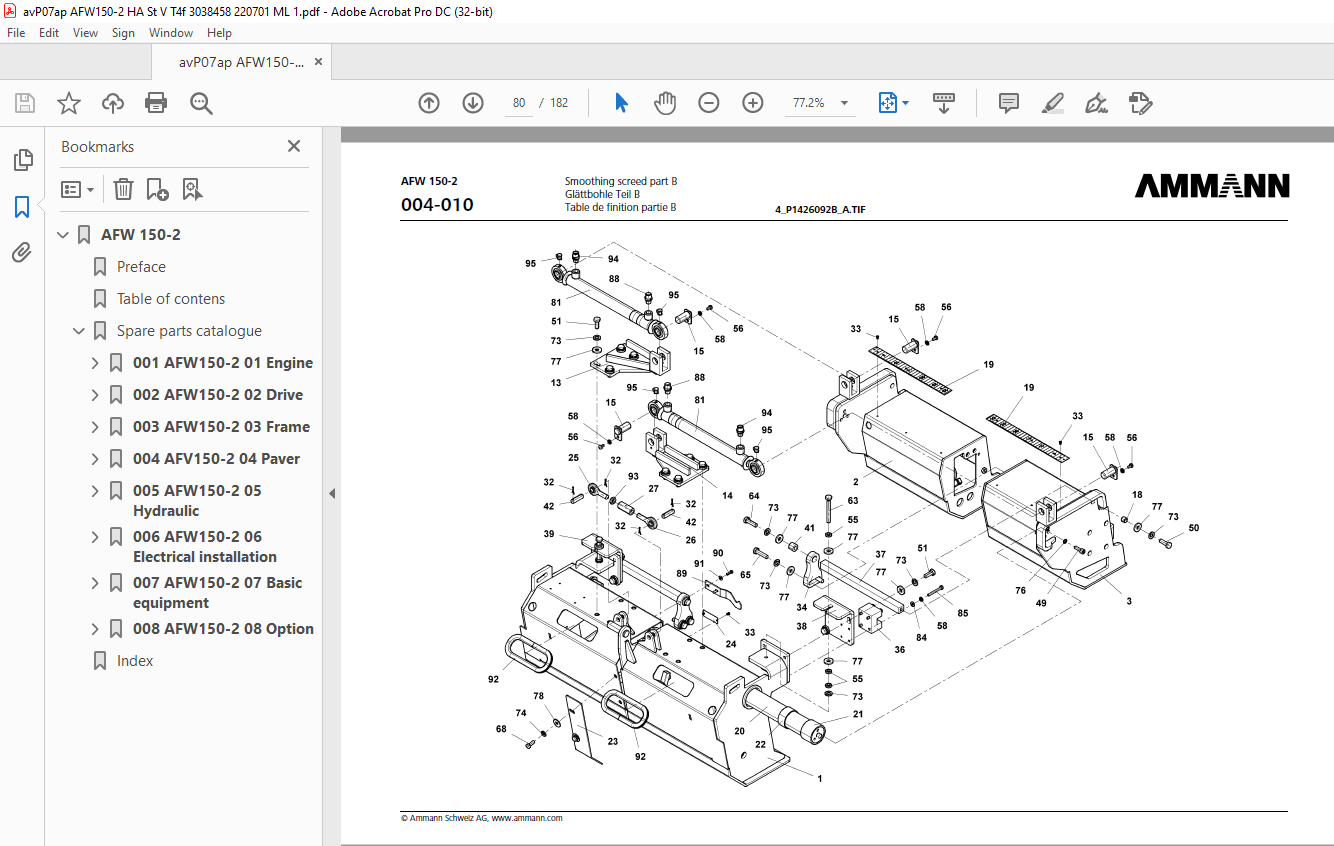The width and height of the screenshot is (1334, 846).
Task: Select 004 AFV150-2 04 Paver bookmark
Action: [x=216, y=459]
